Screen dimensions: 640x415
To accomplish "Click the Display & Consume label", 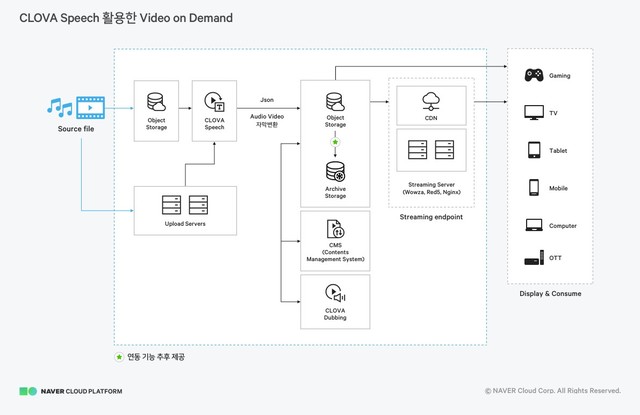I will pos(550,293).
